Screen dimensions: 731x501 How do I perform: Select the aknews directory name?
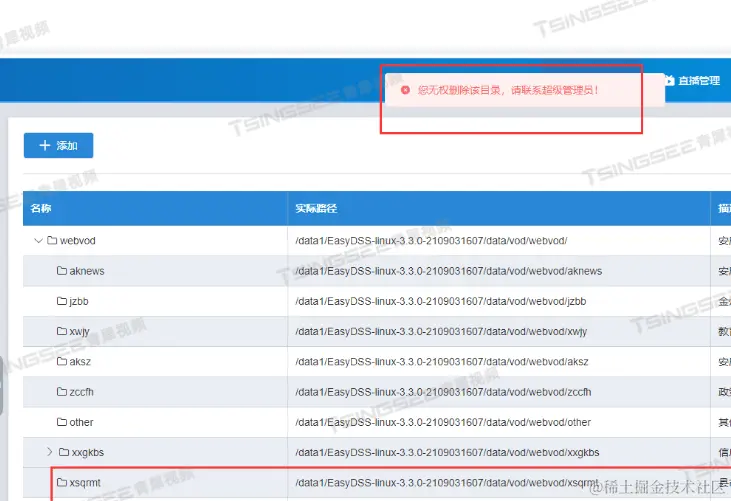[87, 271]
